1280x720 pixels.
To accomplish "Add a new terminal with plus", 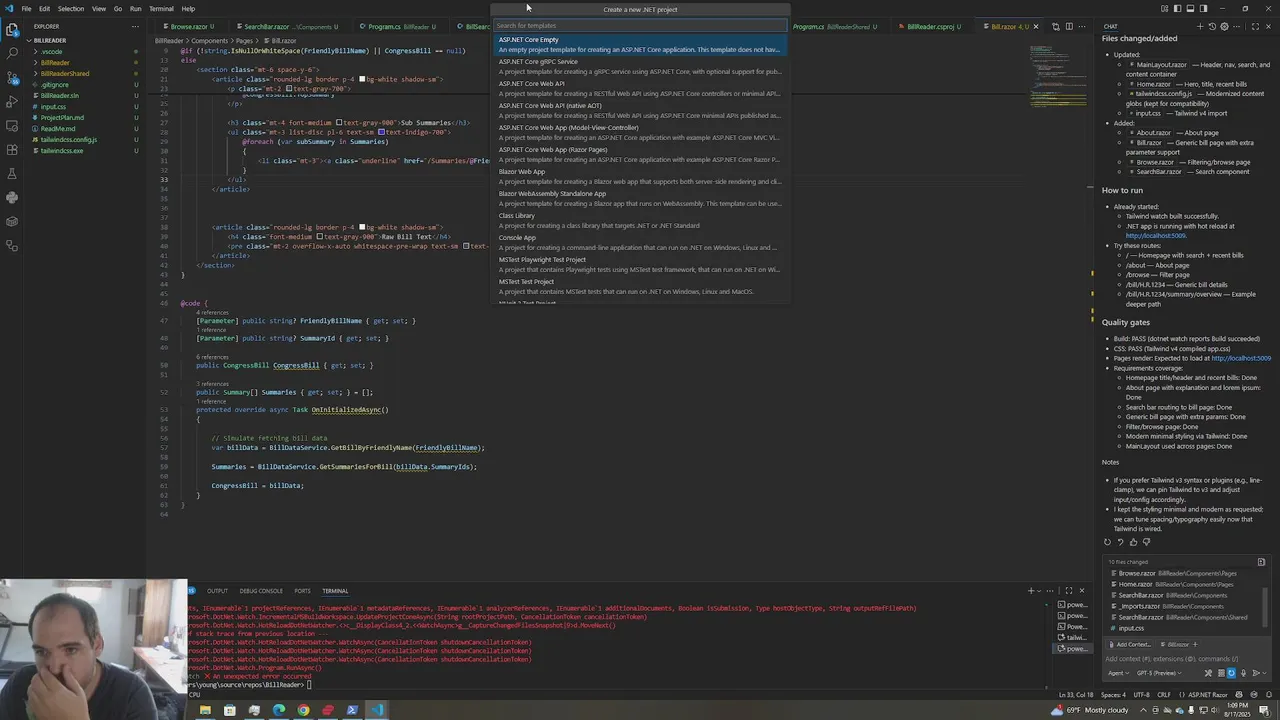I will [x=1031, y=591].
